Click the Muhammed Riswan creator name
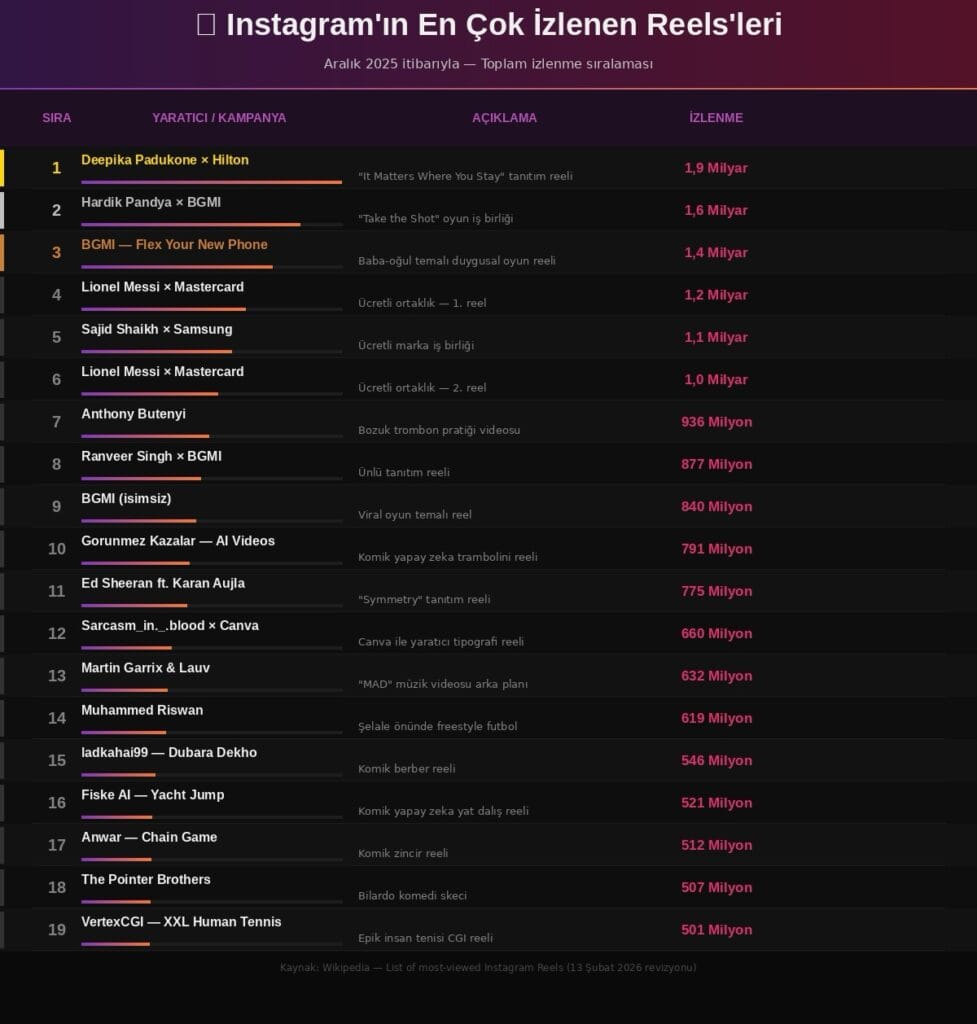This screenshot has height=1024, width=977. click(142, 710)
